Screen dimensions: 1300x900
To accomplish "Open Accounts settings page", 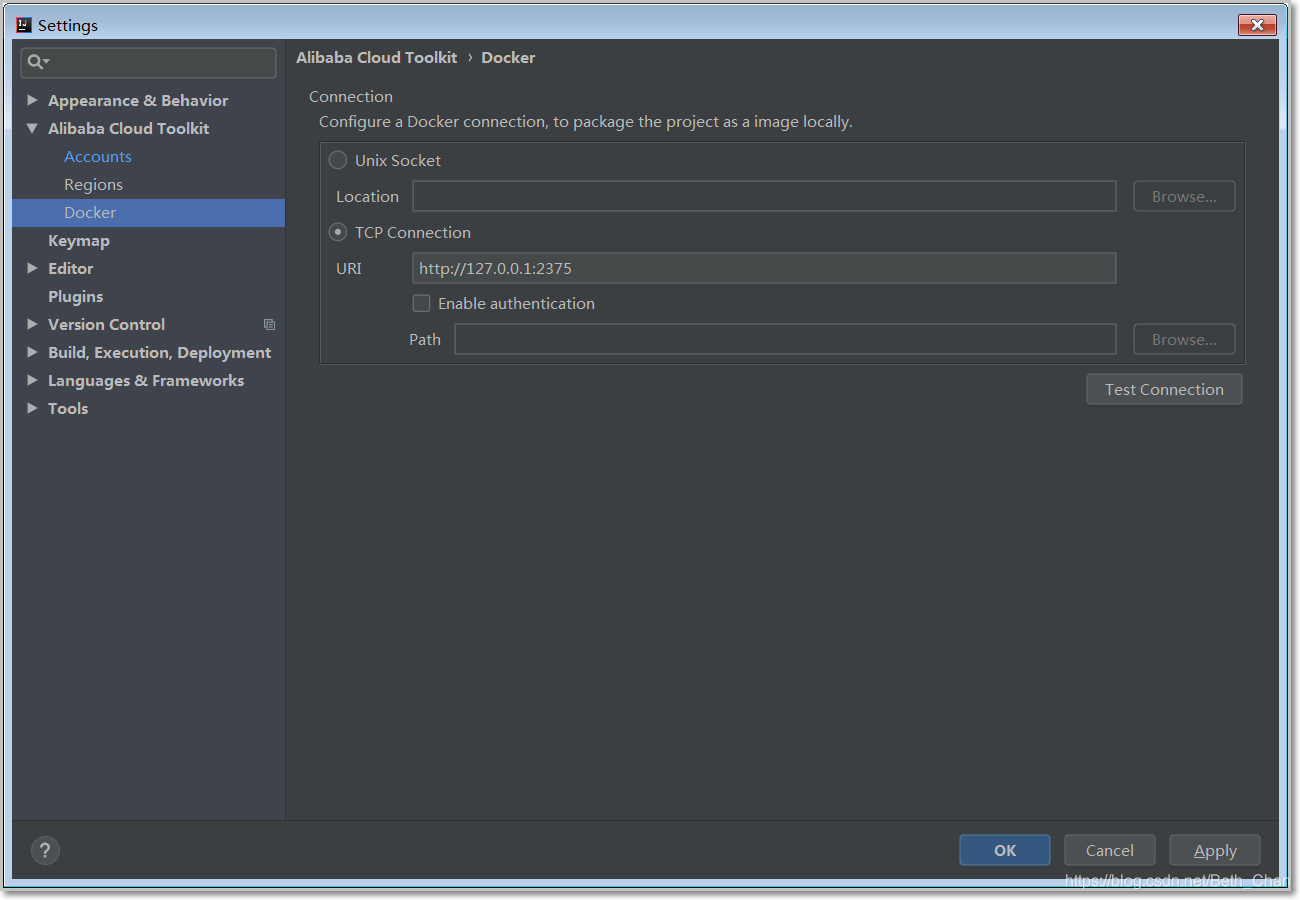I will (x=98, y=156).
